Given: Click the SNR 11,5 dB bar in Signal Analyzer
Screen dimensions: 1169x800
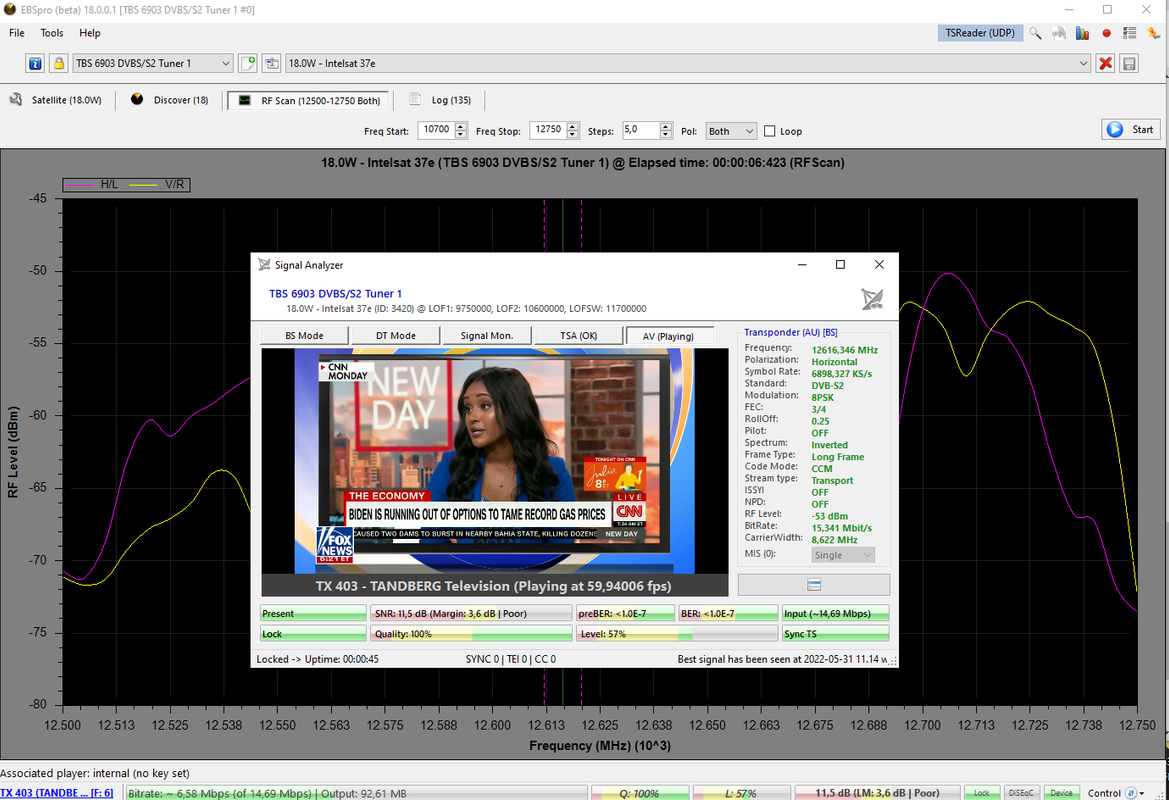Looking at the screenshot, I should coord(470,614).
